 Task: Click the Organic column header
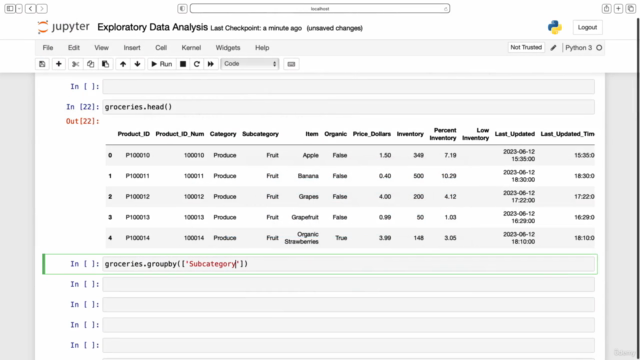[x=336, y=134]
